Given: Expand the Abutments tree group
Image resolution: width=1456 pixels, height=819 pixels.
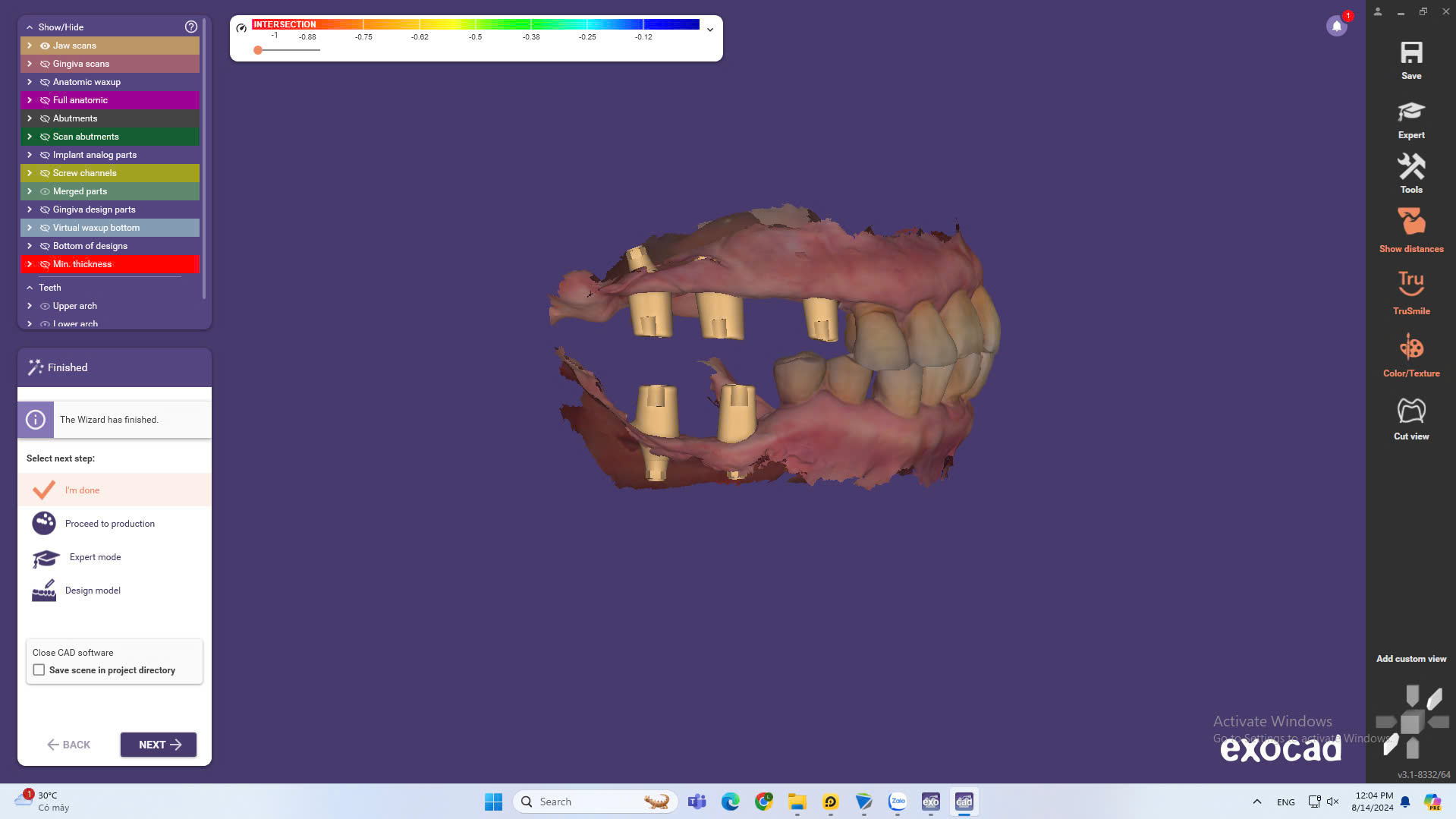Looking at the screenshot, I should [x=30, y=118].
